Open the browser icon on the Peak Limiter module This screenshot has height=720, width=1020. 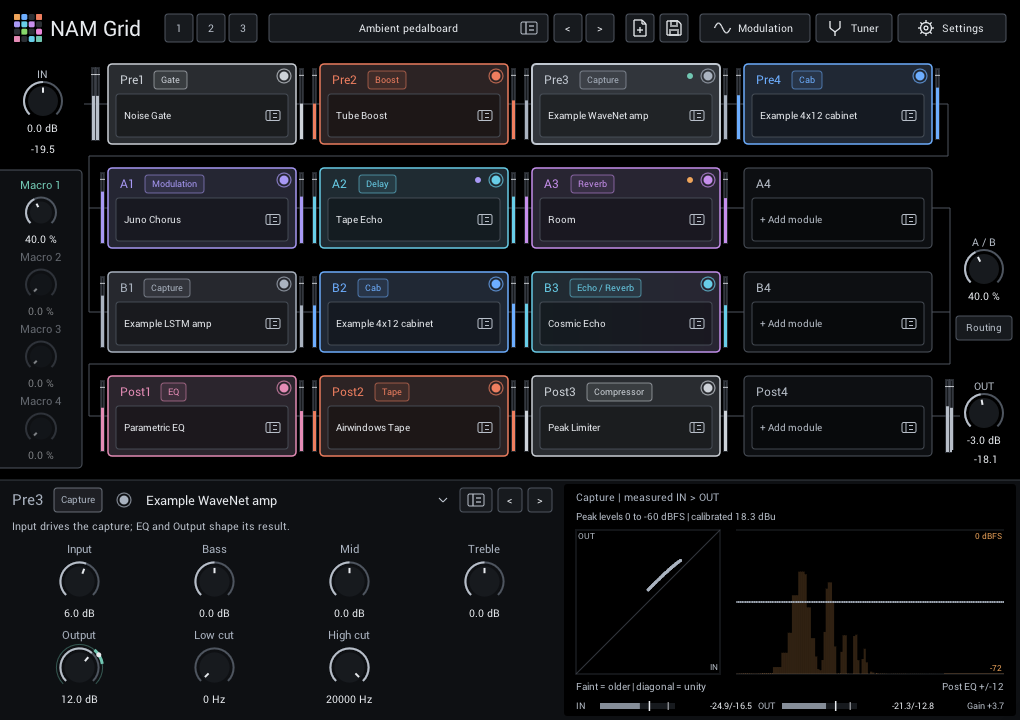[697, 427]
